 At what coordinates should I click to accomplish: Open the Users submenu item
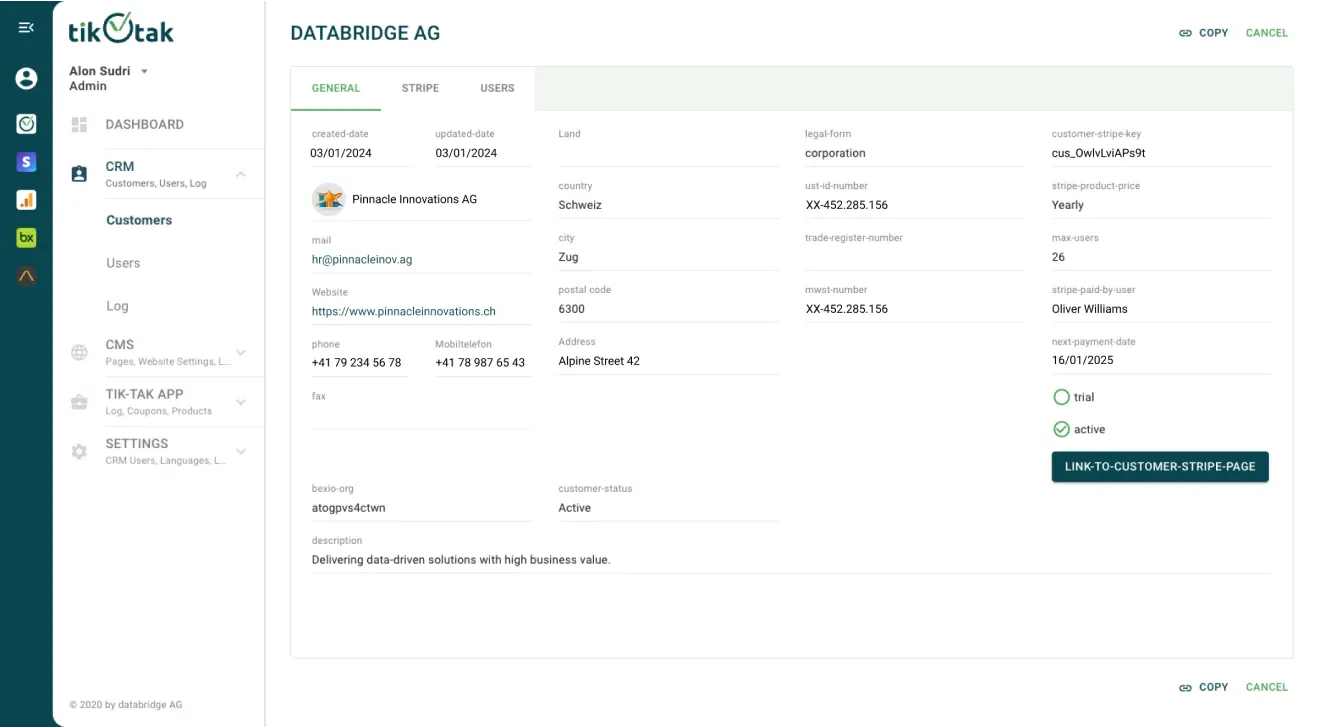point(123,263)
